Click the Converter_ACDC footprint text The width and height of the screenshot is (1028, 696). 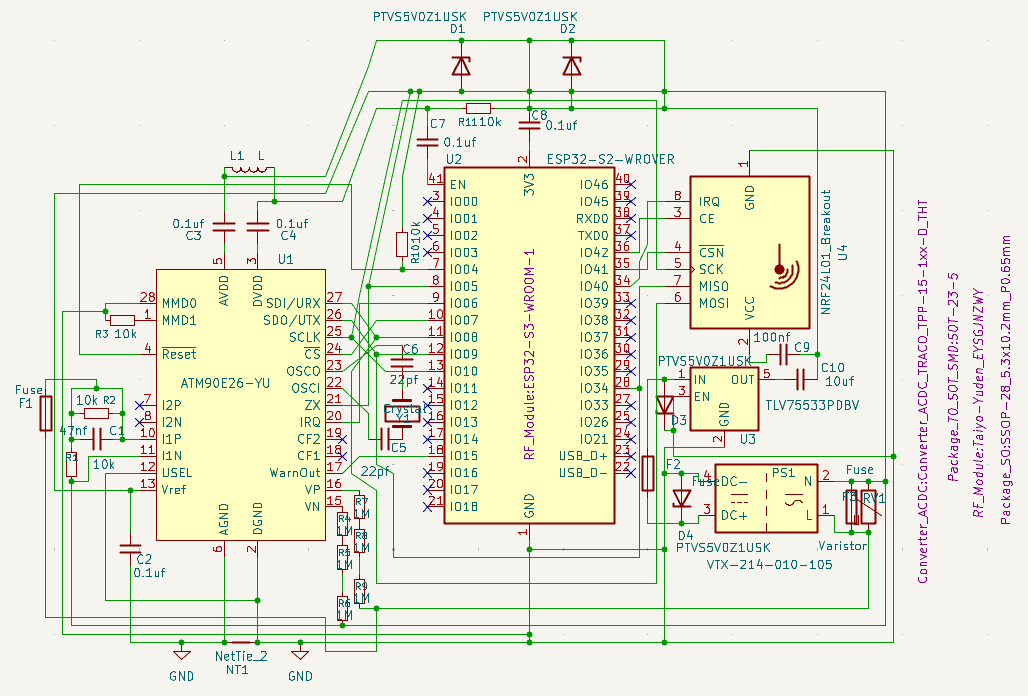coord(922,392)
